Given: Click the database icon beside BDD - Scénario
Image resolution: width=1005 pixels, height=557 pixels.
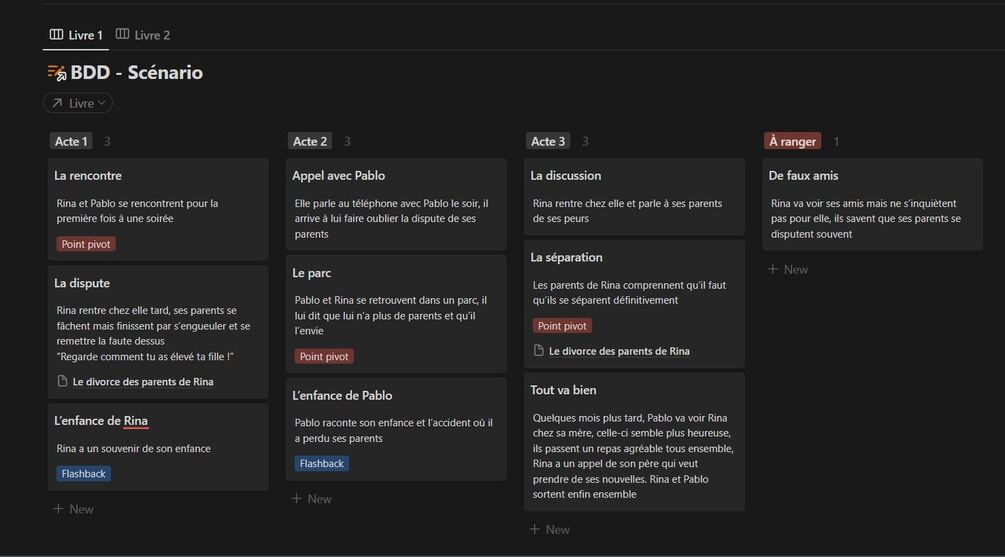Looking at the screenshot, I should [x=57, y=73].
